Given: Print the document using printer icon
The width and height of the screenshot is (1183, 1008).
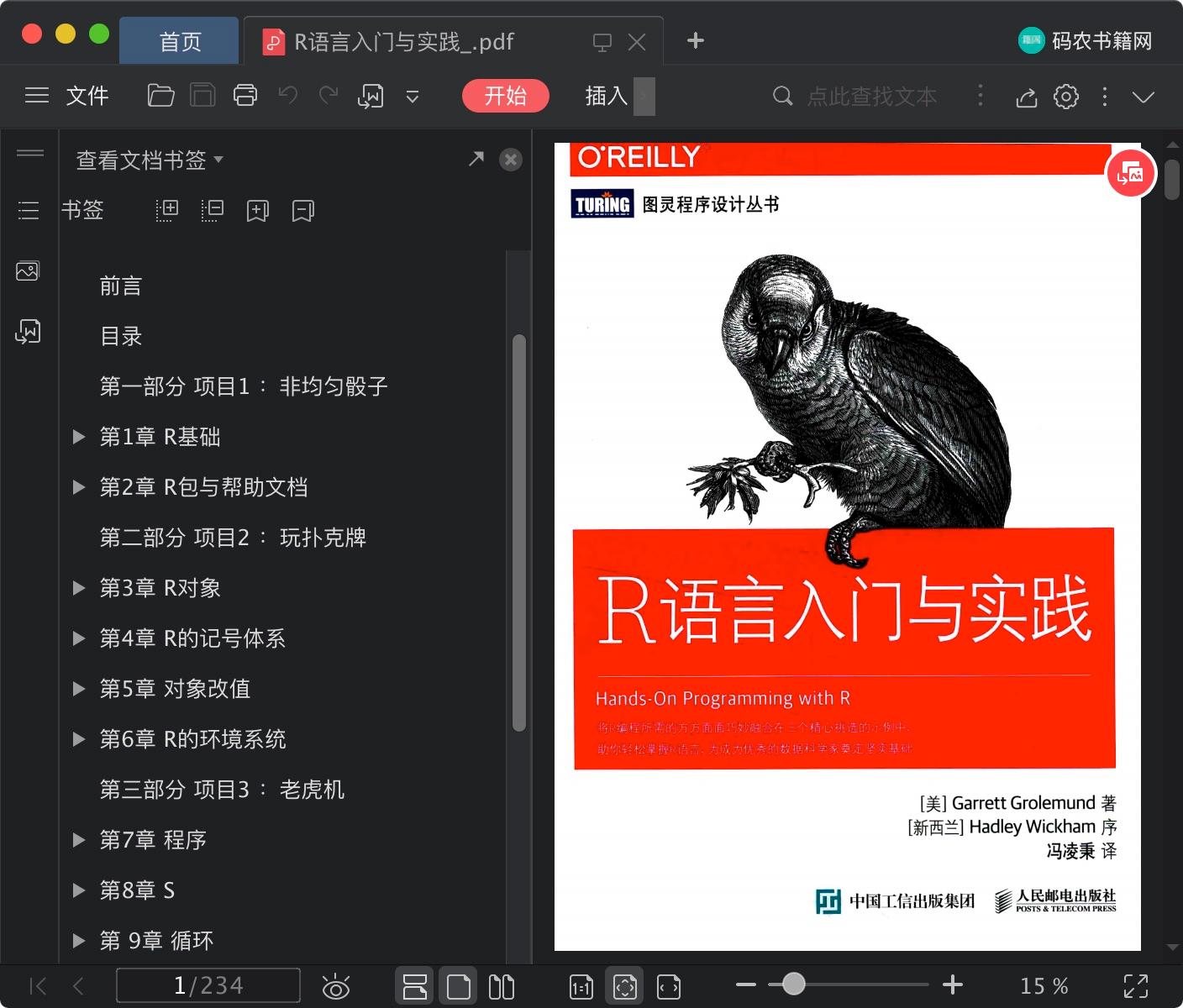Looking at the screenshot, I should click(x=245, y=96).
